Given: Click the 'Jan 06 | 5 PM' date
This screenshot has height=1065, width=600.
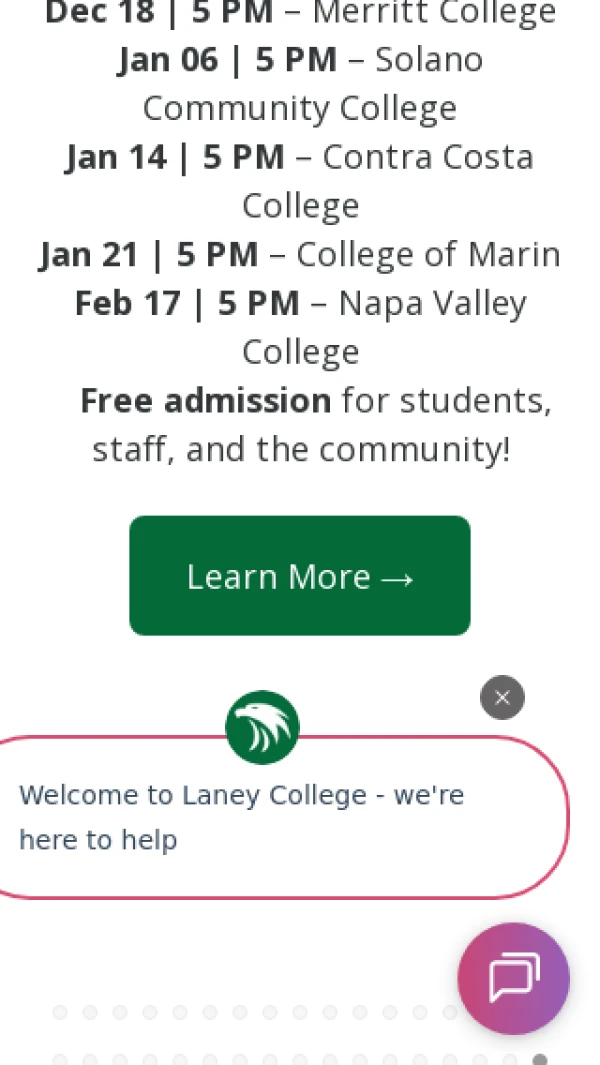Looking at the screenshot, I should [x=227, y=60].
